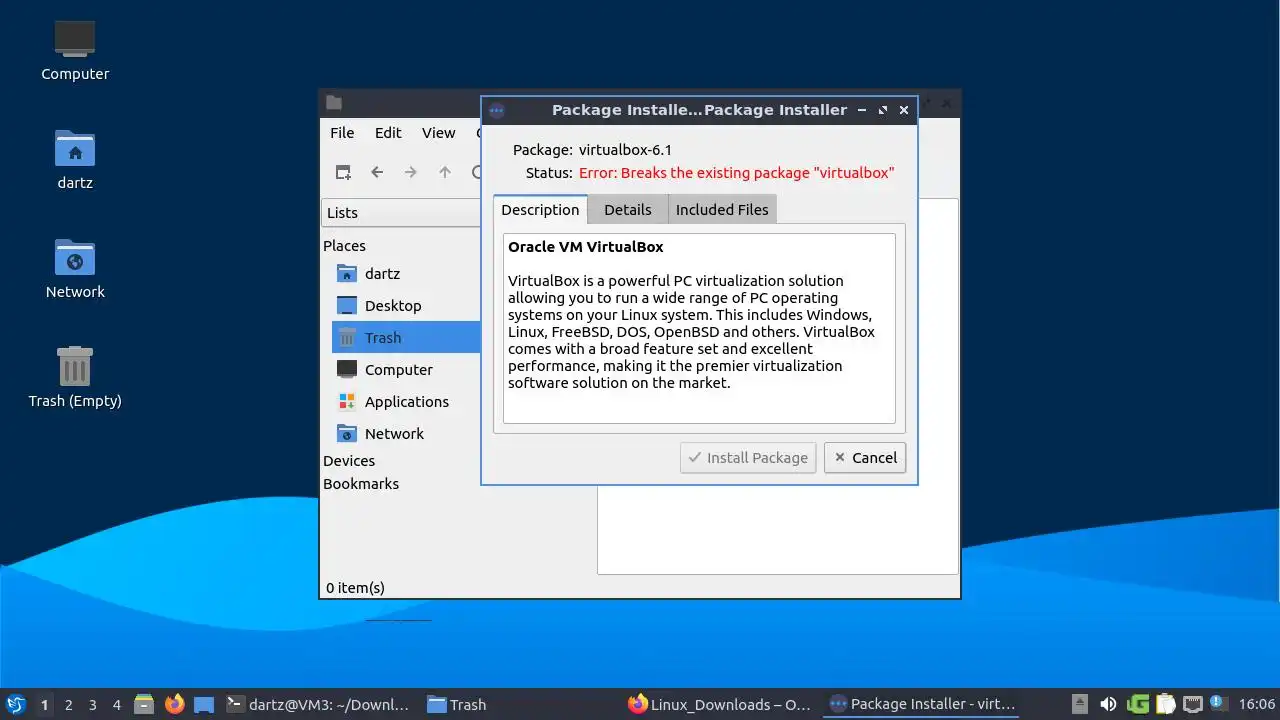1280x720 pixels.
Task: Go back using the left arrow icon
Action: [377, 172]
